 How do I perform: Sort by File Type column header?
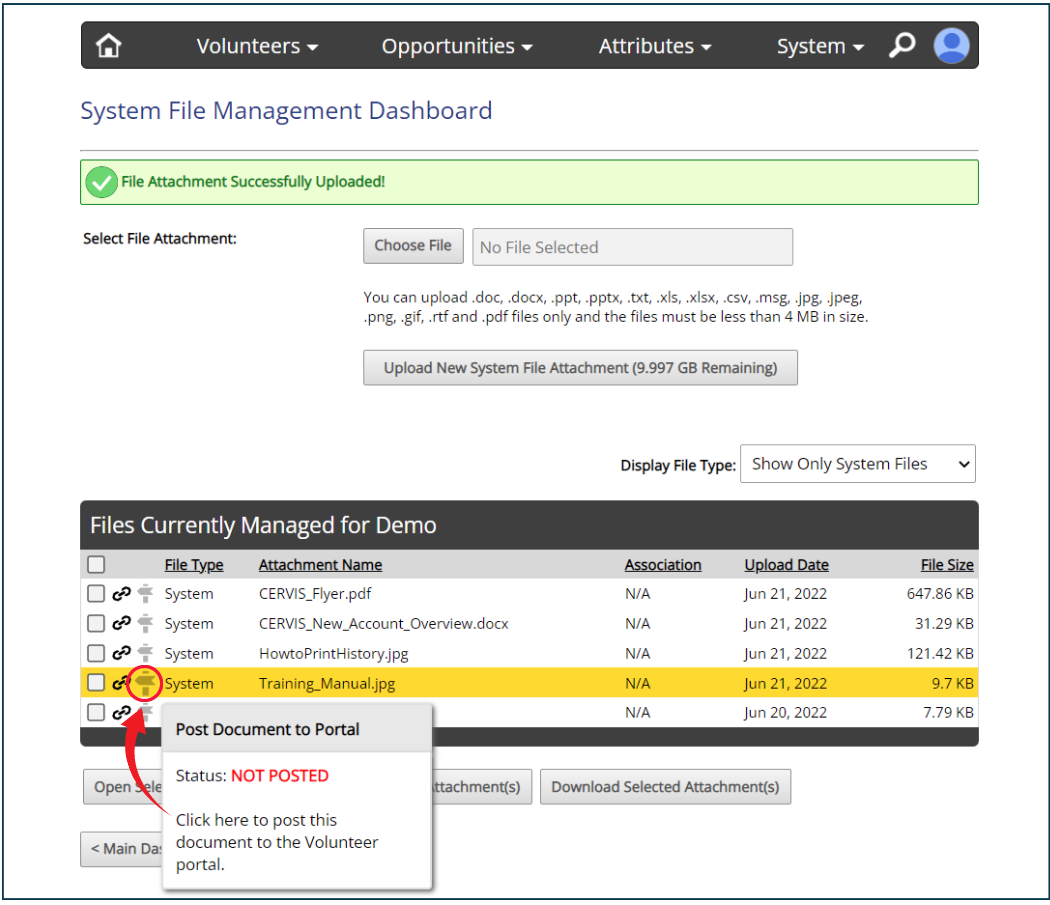click(194, 565)
